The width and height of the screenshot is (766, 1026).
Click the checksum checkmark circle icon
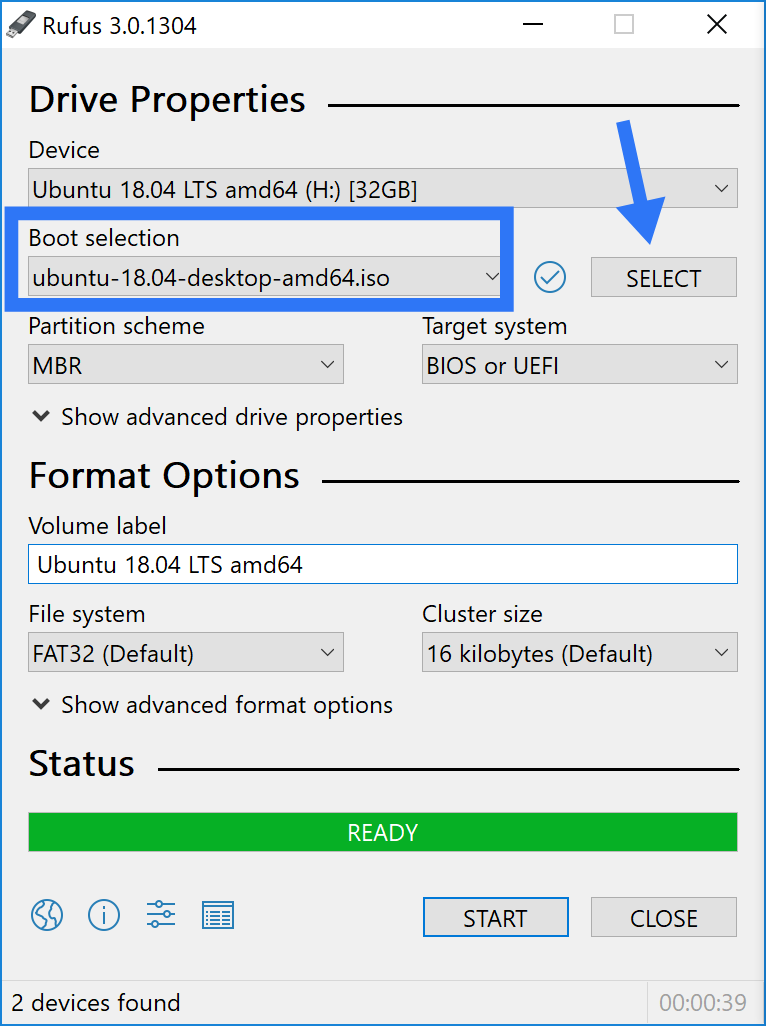pos(549,277)
